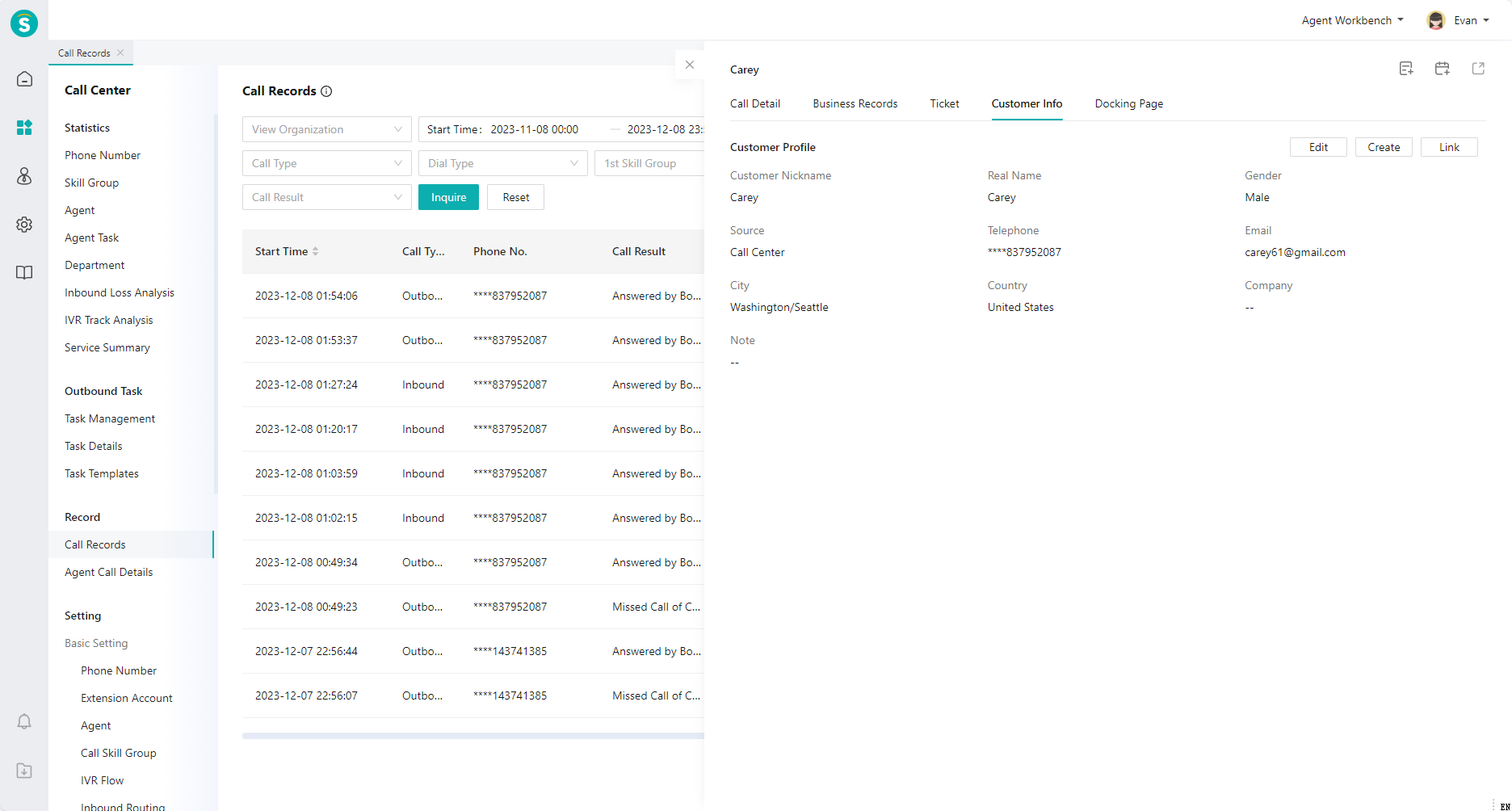Expand Basic Setting section
The image size is (1512, 811).
(x=96, y=643)
